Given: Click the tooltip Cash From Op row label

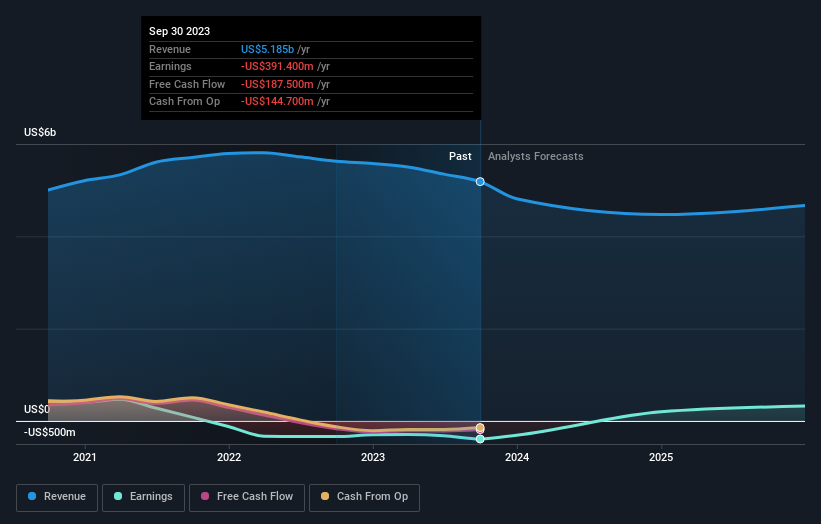Looking at the screenshot, I should (184, 102).
